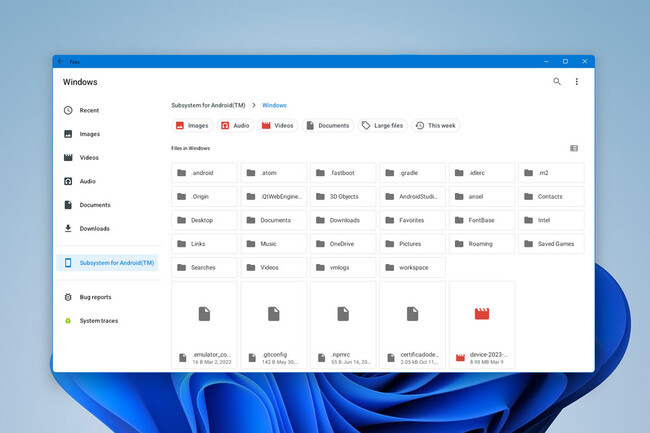
Task: Open the Searches folder
Action: [204, 267]
